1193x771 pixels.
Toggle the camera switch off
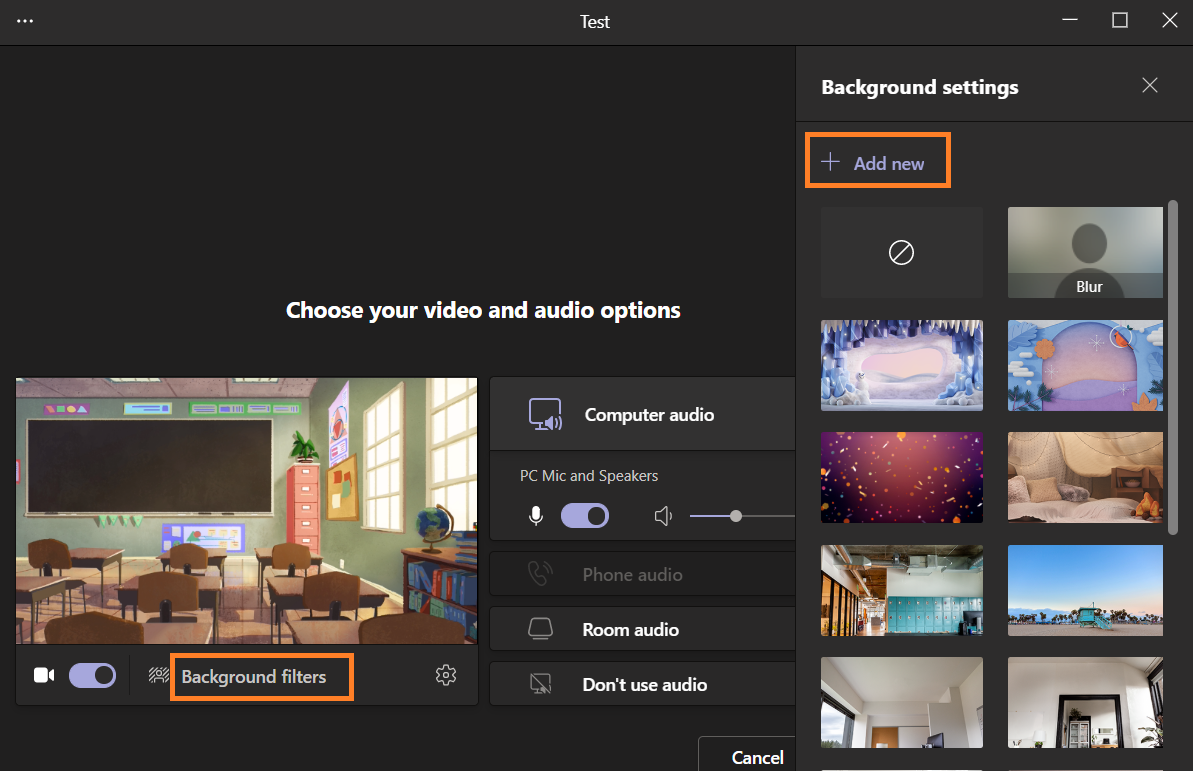[92, 675]
